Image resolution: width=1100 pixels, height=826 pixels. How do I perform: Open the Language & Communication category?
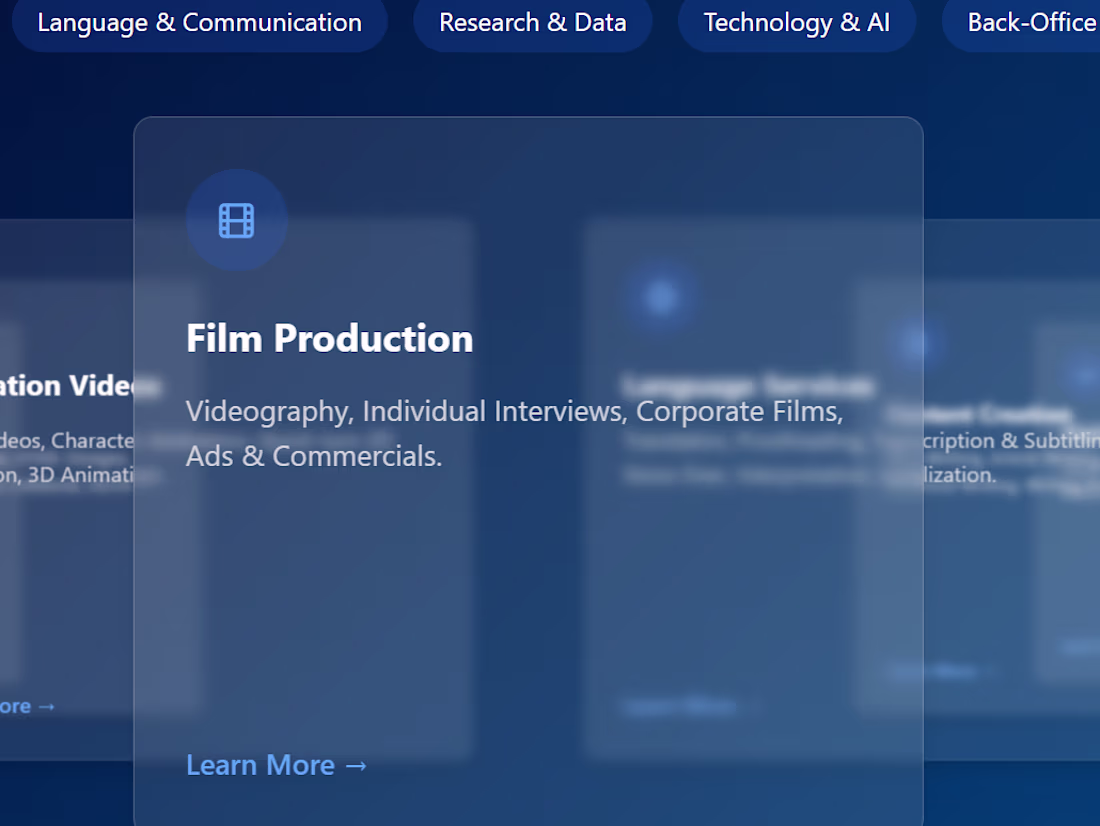pos(199,23)
